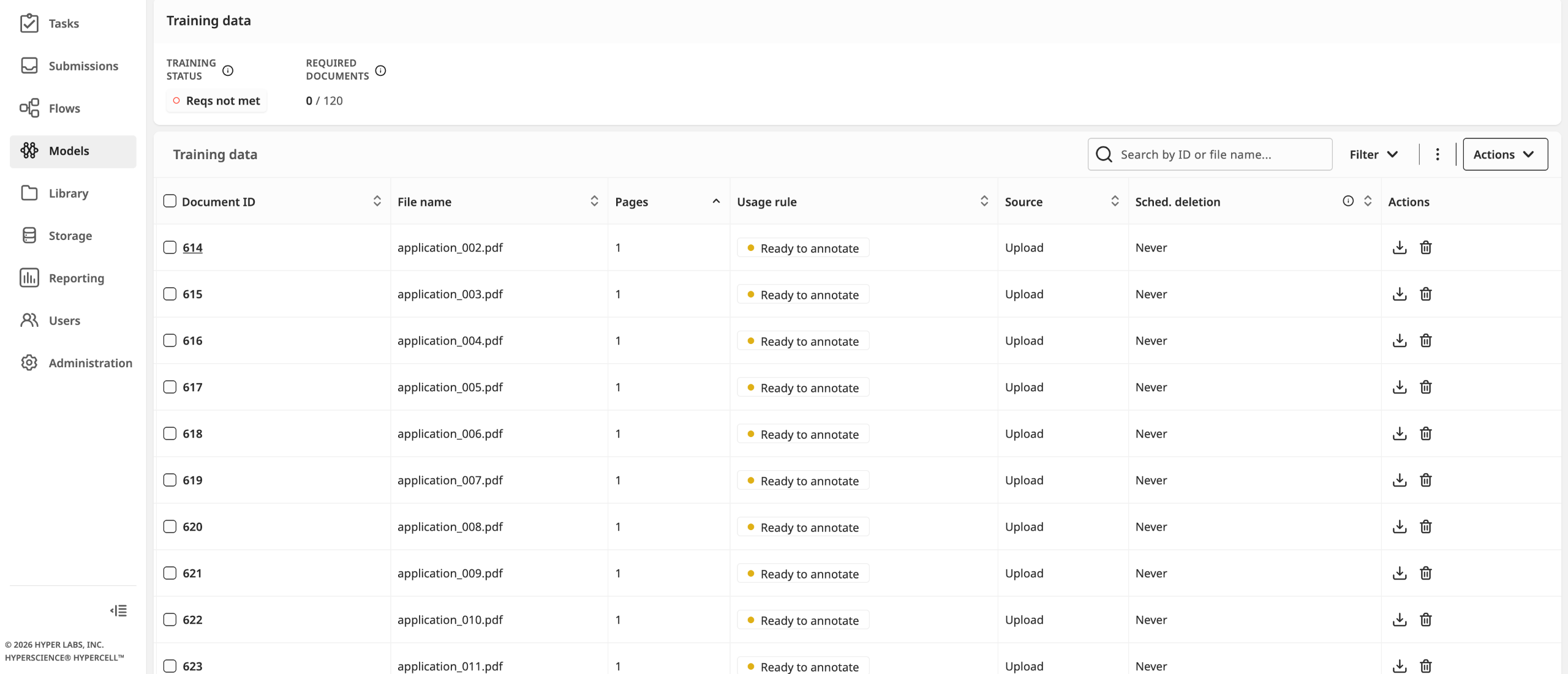Screen dimensions: 1568x674
Task: Open the Actions dropdown button
Action: pos(1504,154)
